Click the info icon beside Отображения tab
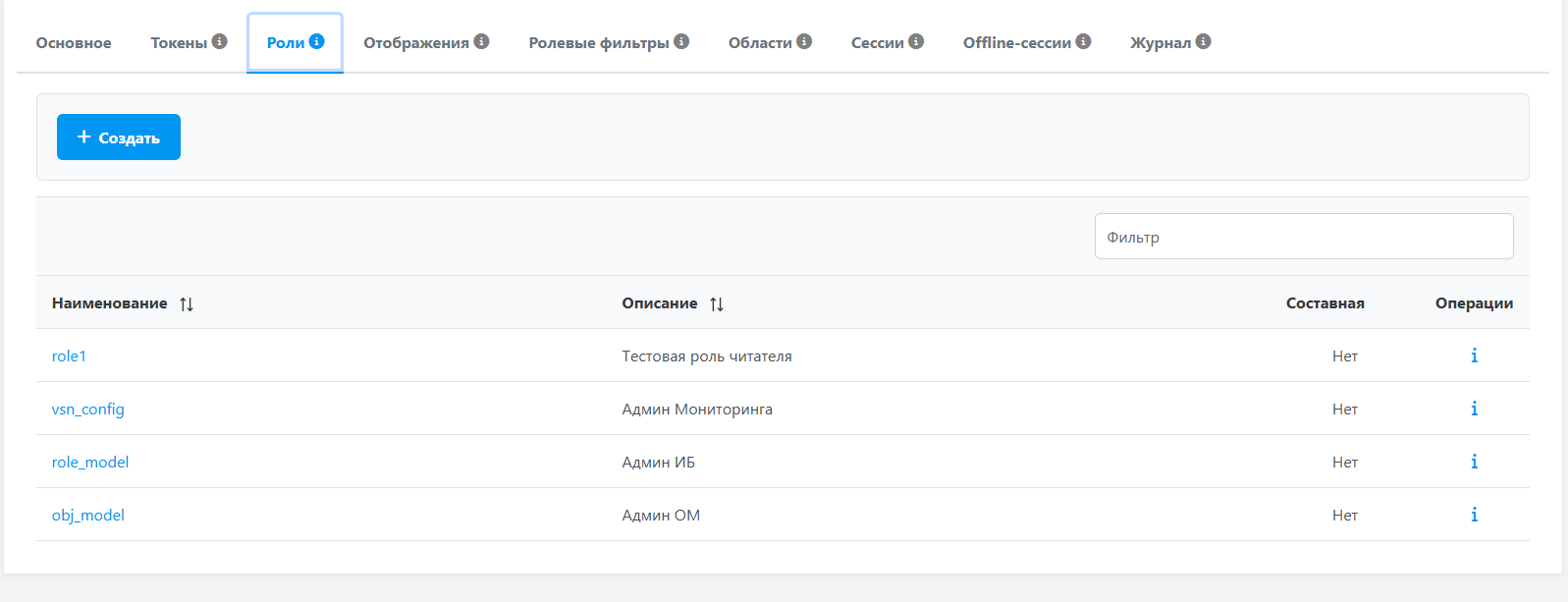 click(481, 41)
